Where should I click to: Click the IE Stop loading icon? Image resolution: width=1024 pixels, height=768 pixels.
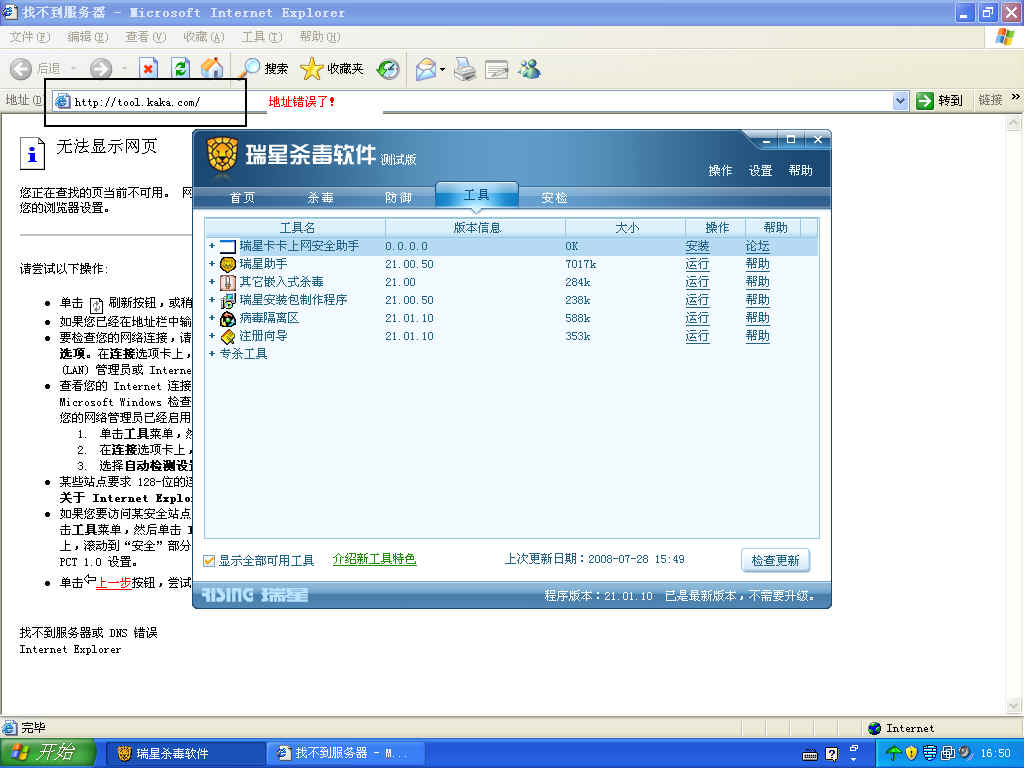[x=148, y=68]
